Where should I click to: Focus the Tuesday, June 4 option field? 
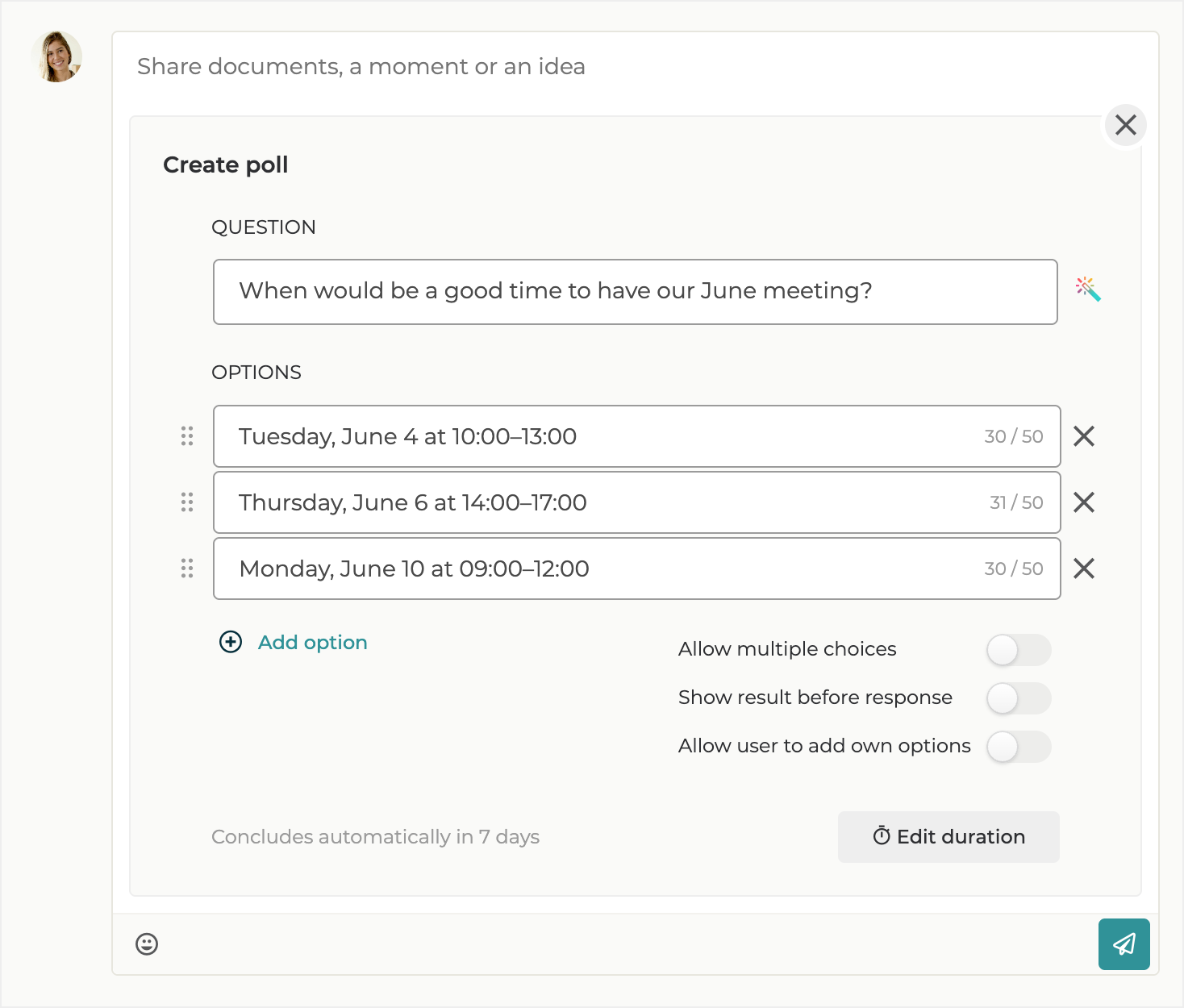click(597, 436)
